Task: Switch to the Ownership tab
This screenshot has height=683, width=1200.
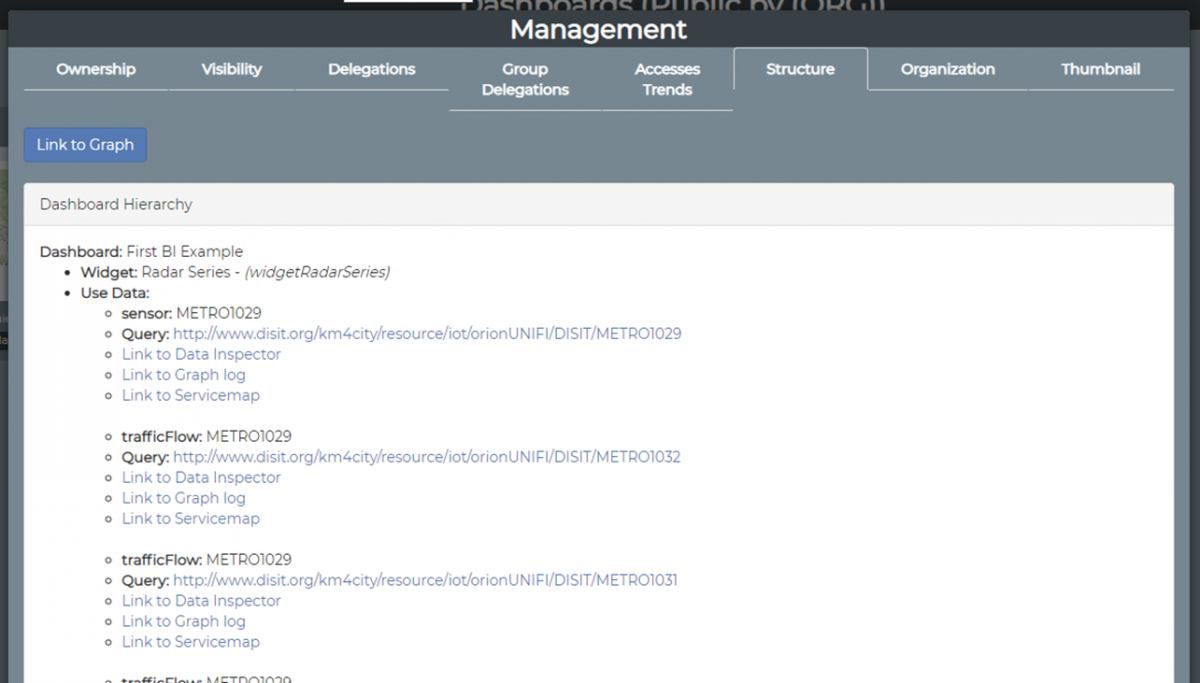Action: (x=96, y=69)
